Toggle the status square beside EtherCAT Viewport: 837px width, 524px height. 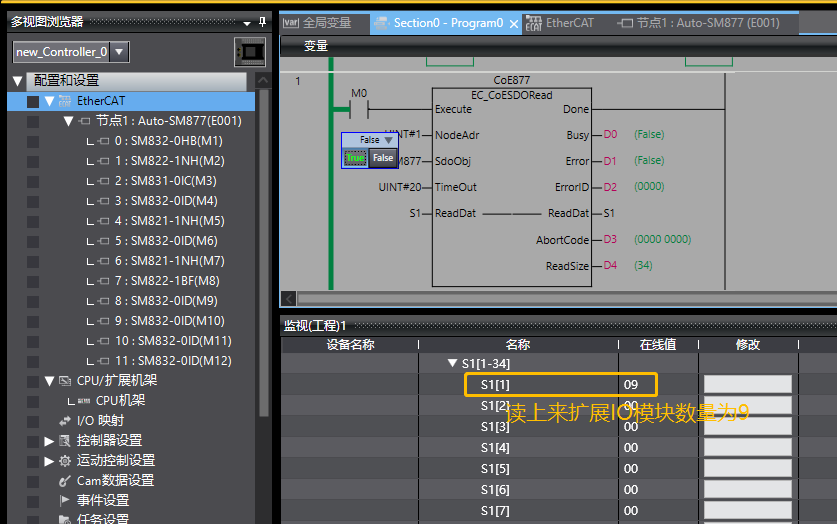point(33,101)
